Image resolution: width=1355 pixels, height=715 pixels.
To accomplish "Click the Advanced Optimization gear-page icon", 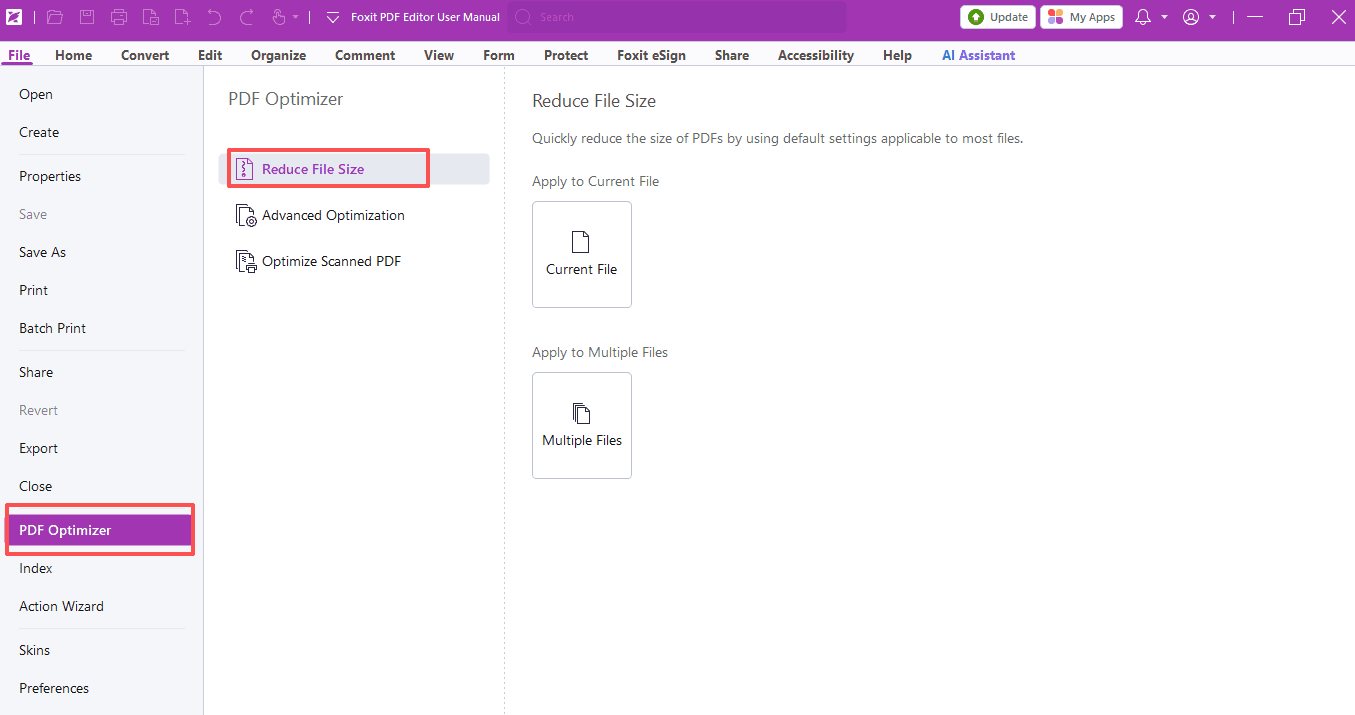I will [246, 215].
